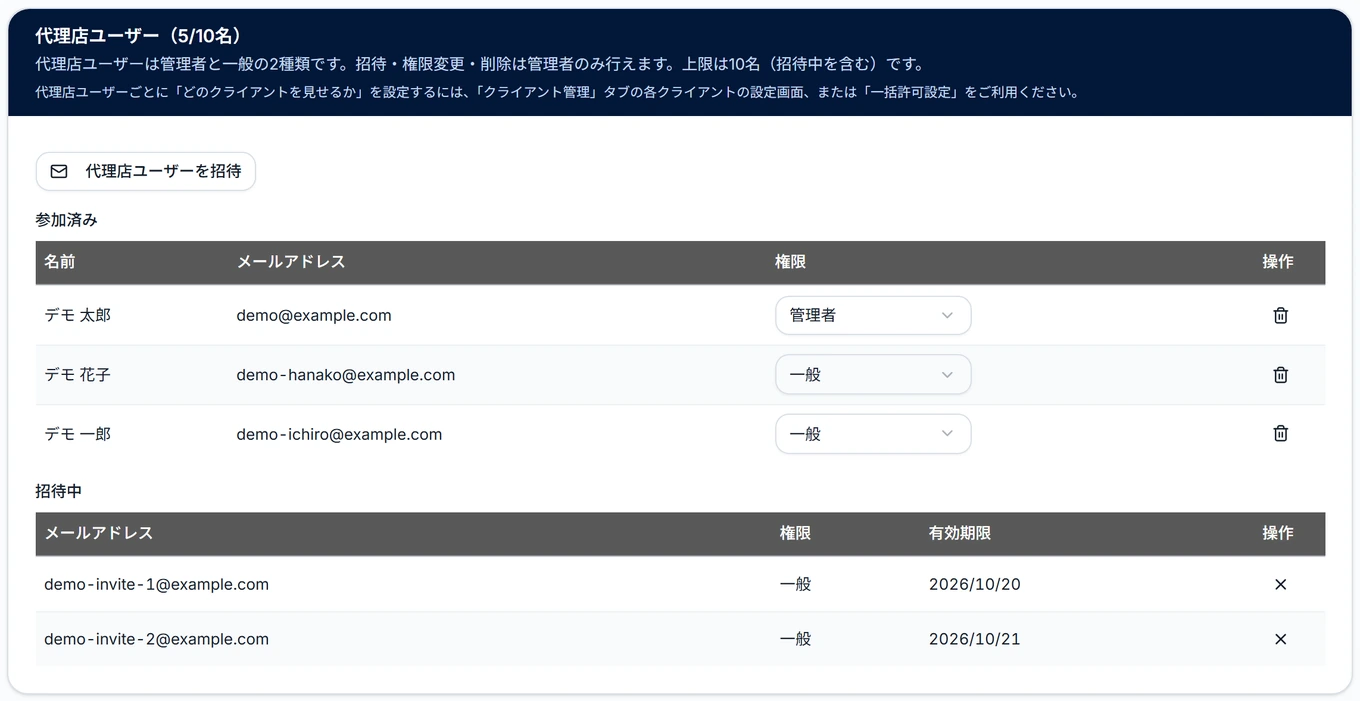Click chevron arrow in 管理者 dropdown
The width and height of the screenshot is (1360, 701).
point(947,315)
